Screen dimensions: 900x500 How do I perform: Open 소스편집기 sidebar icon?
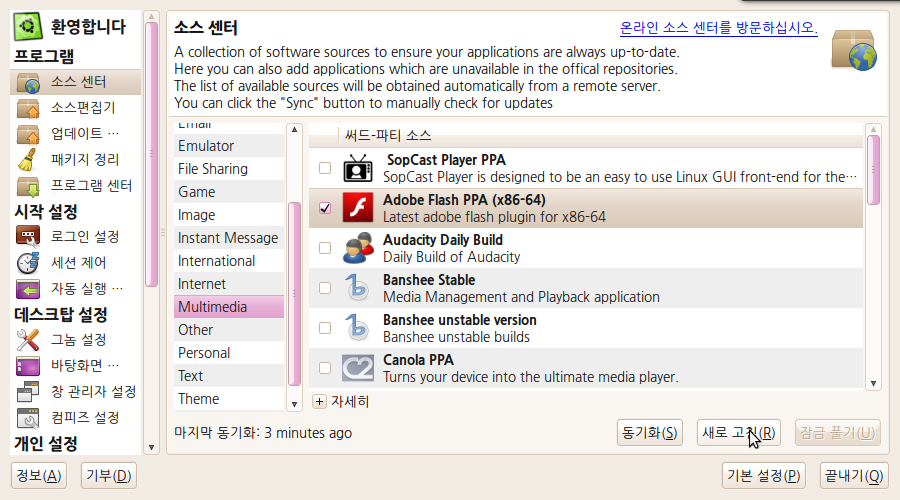(x=28, y=108)
